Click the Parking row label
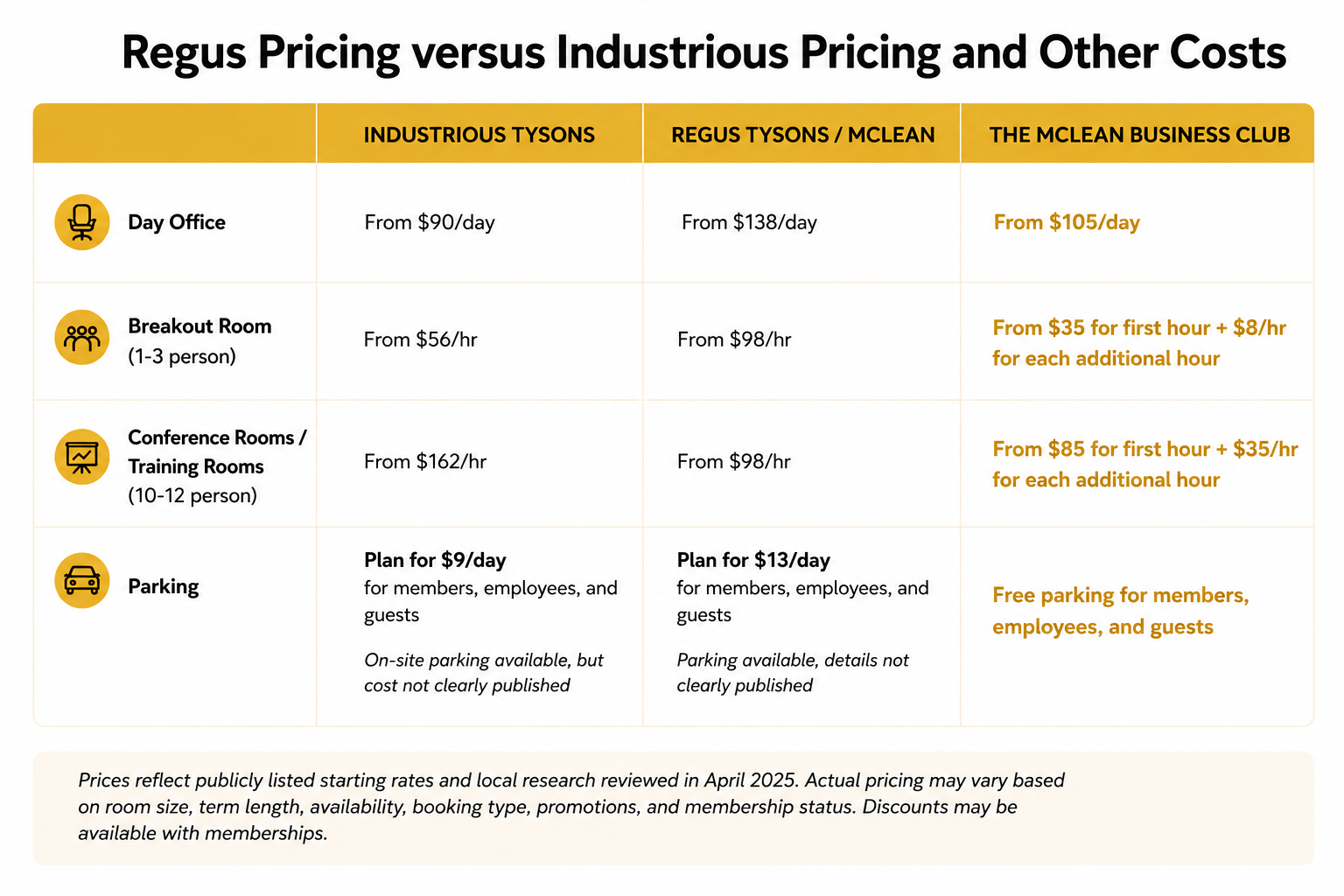The width and height of the screenshot is (1344, 896). [x=164, y=586]
